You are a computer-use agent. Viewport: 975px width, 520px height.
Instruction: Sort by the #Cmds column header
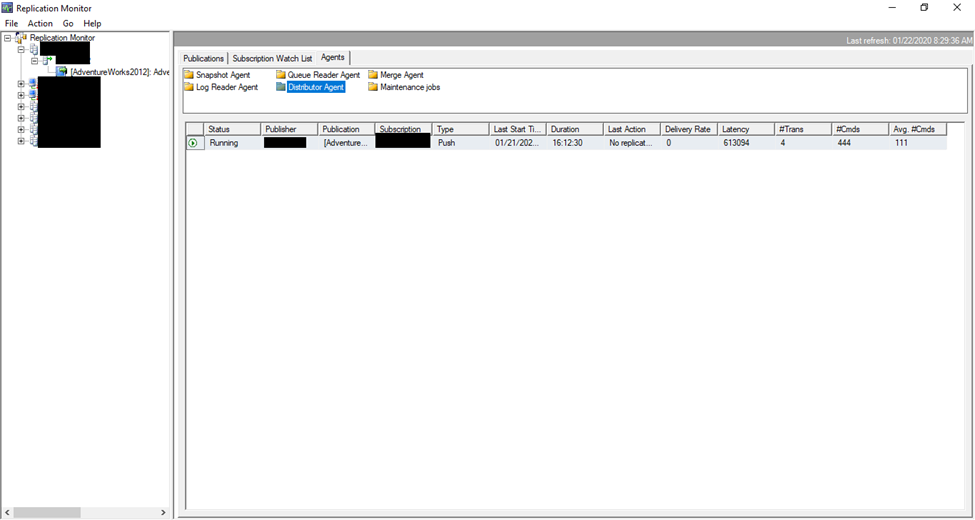coord(861,129)
